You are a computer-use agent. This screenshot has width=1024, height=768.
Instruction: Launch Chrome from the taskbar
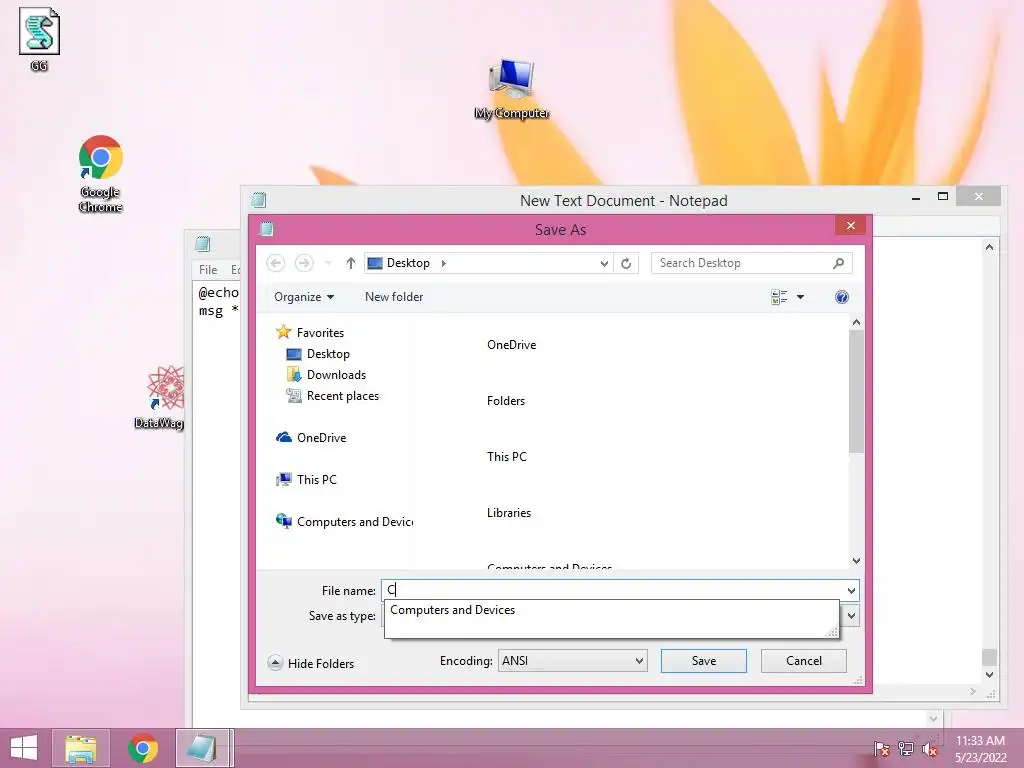click(x=143, y=748)
